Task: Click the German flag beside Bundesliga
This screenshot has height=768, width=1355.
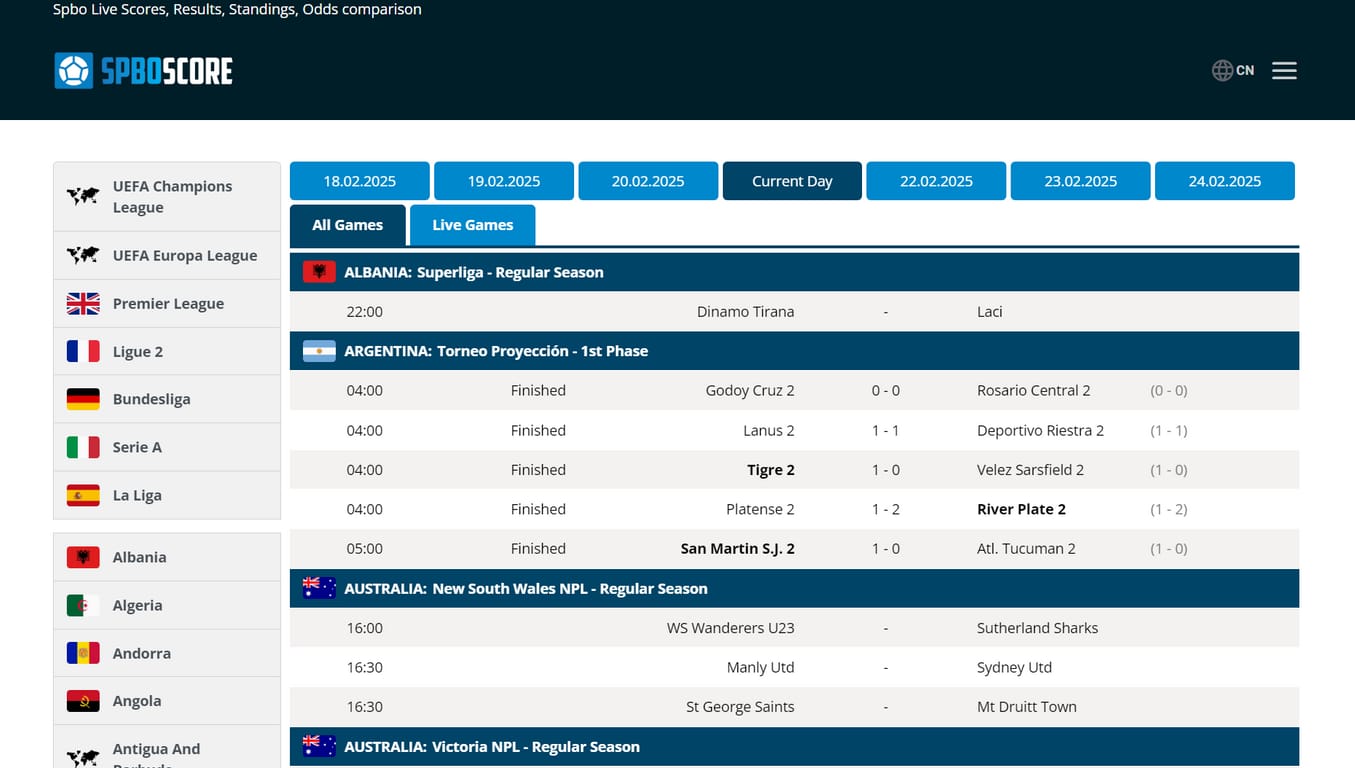Action: (83, 399)
